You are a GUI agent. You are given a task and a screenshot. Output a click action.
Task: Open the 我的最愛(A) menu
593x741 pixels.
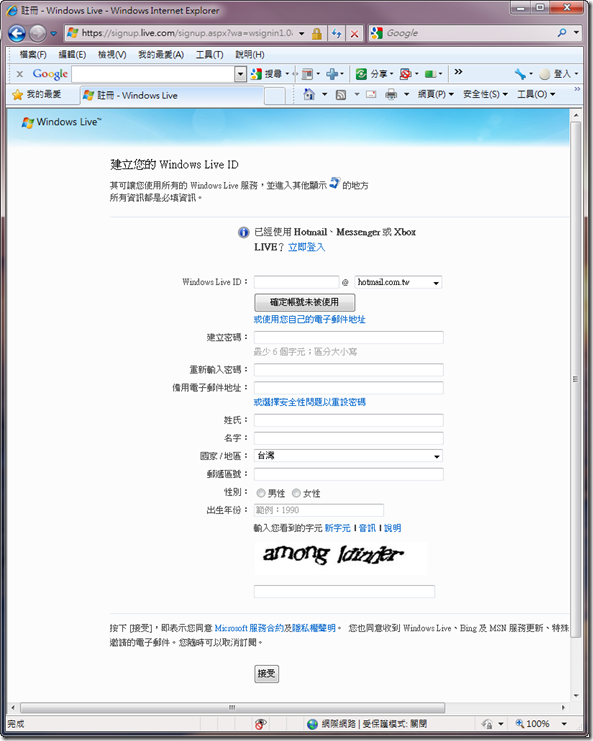click(161, 55)
